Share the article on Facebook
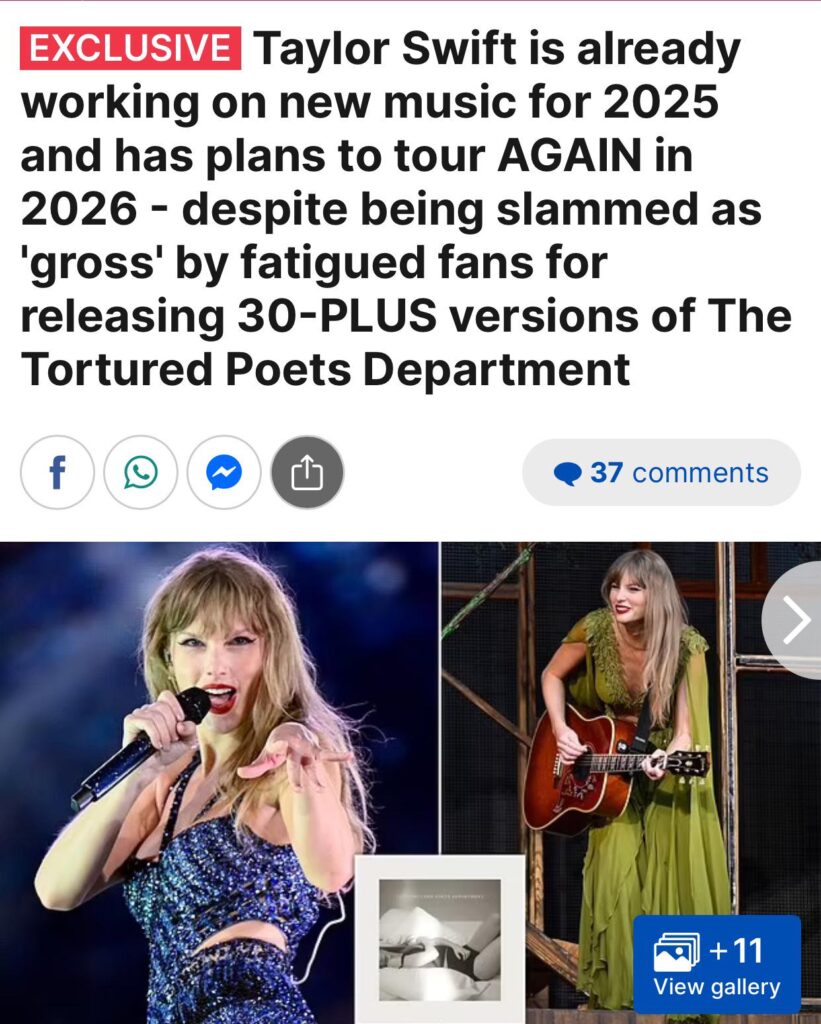Image resolution: width=821 pixels, height=1024 pixels. tap(57, 472)
